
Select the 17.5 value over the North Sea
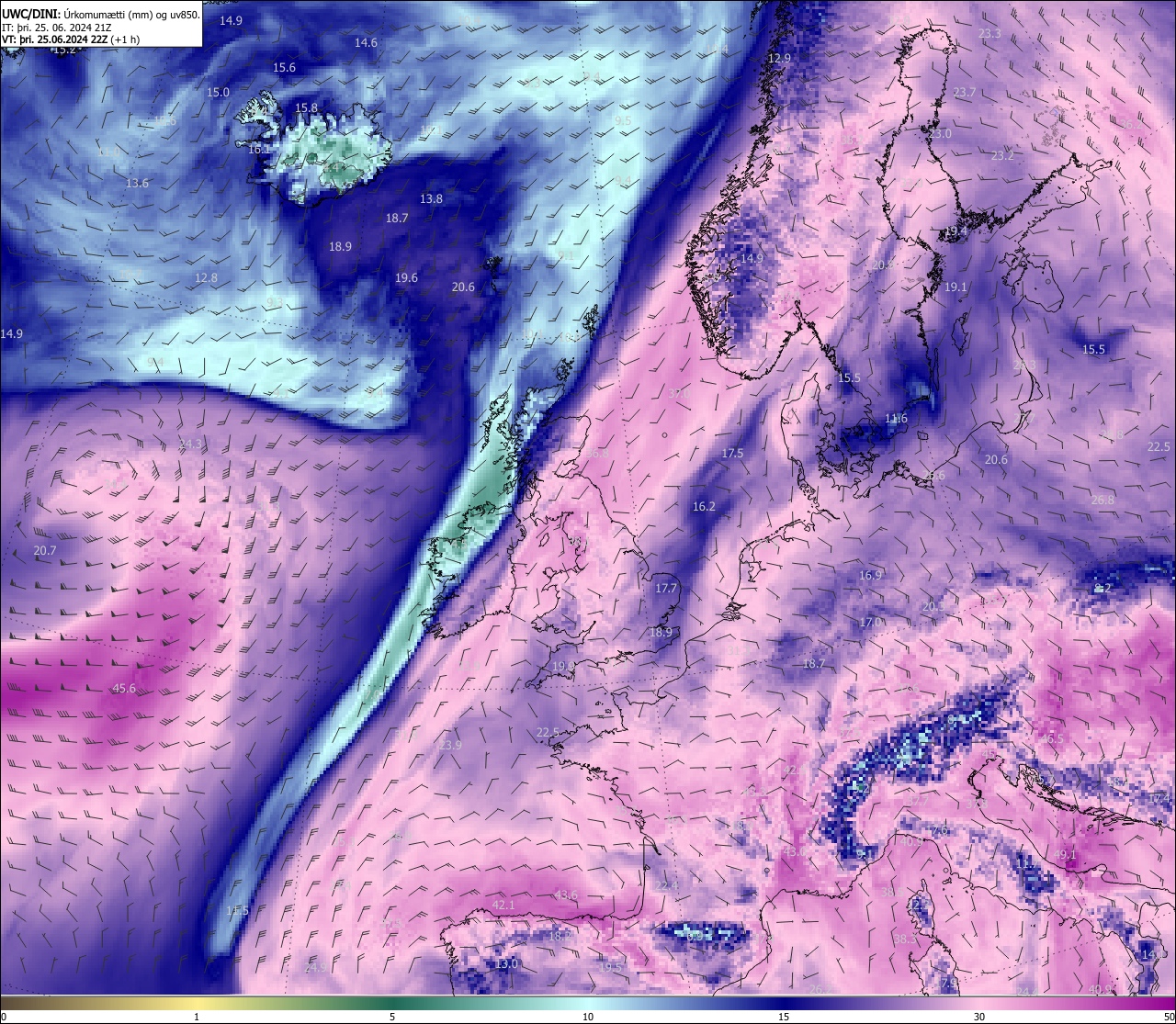pos(732,453)
